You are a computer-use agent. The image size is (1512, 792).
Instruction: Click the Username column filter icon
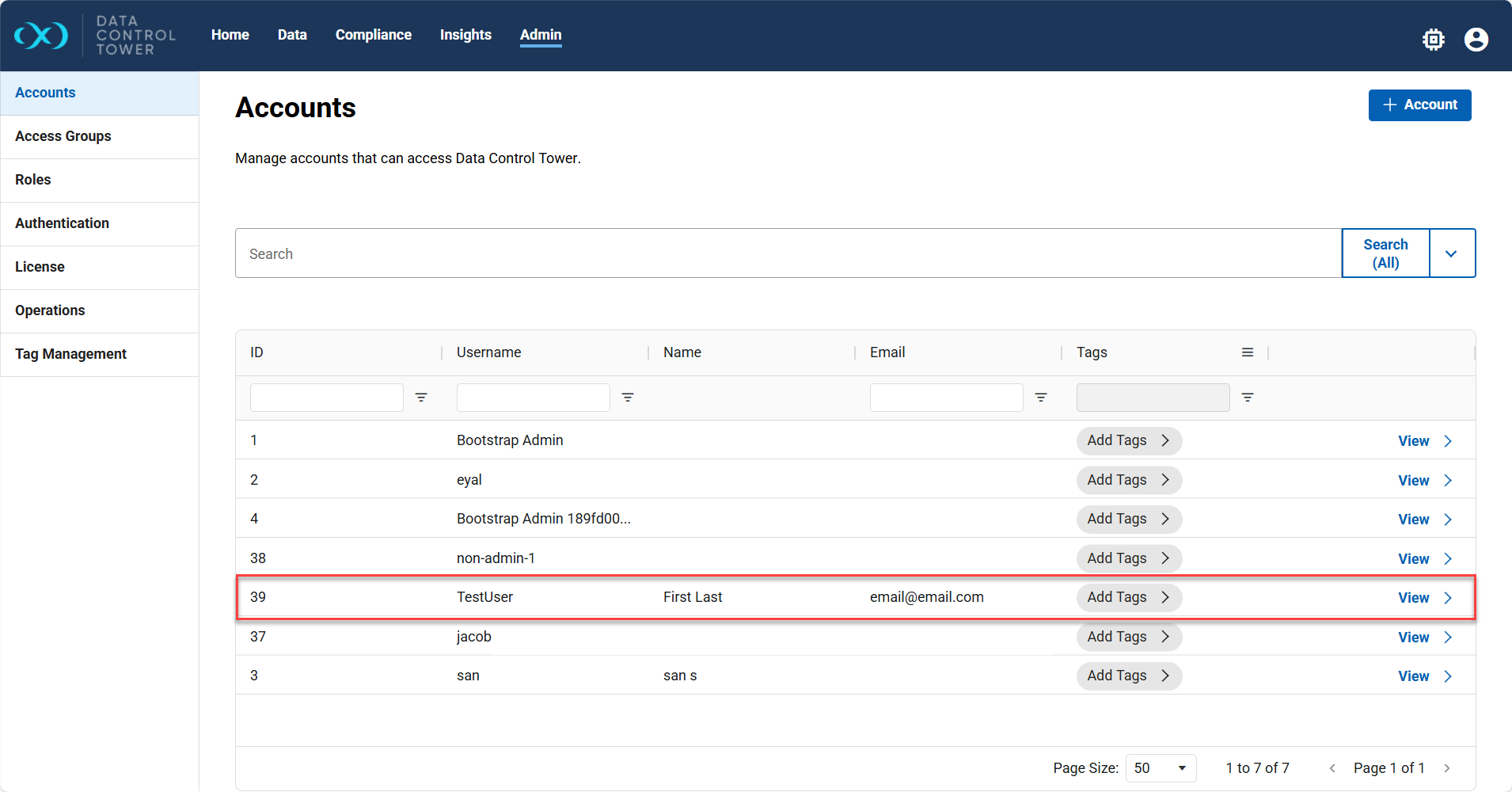tap(628, 398)
